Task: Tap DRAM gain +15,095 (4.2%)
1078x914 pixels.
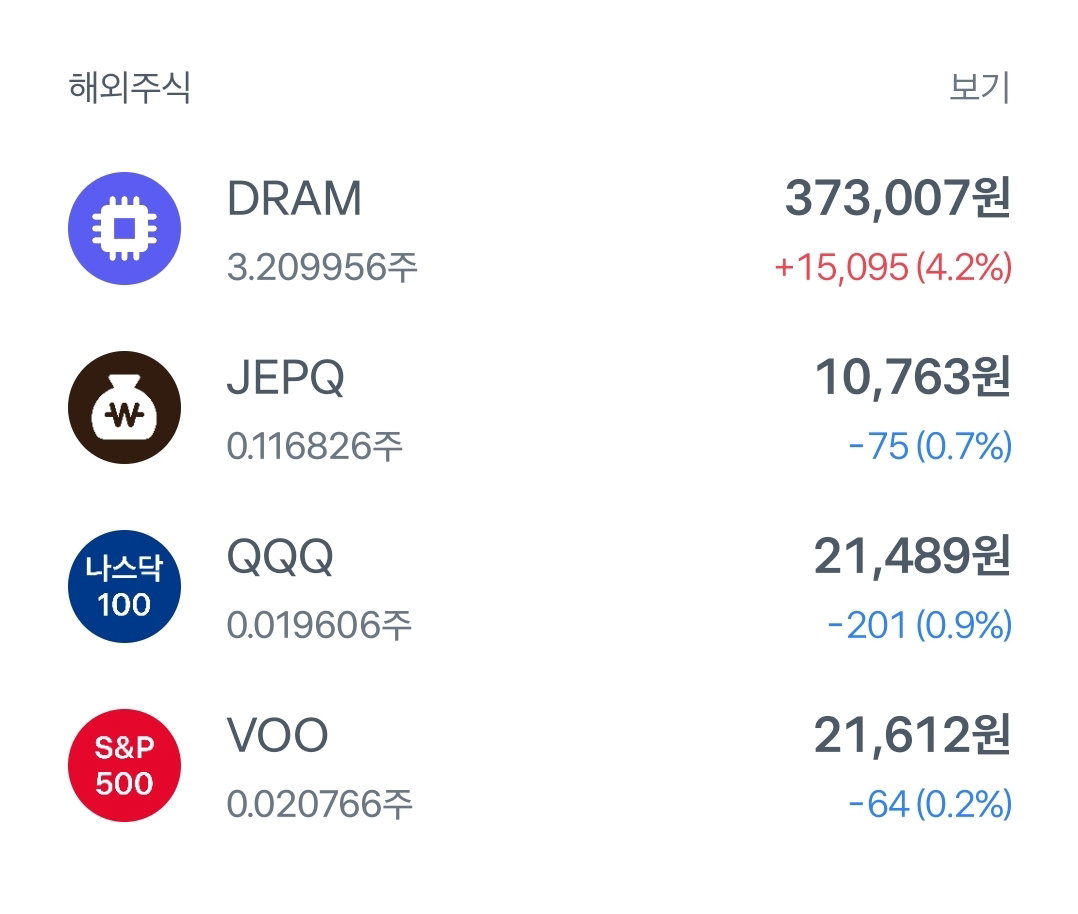Action: point(893,267)
